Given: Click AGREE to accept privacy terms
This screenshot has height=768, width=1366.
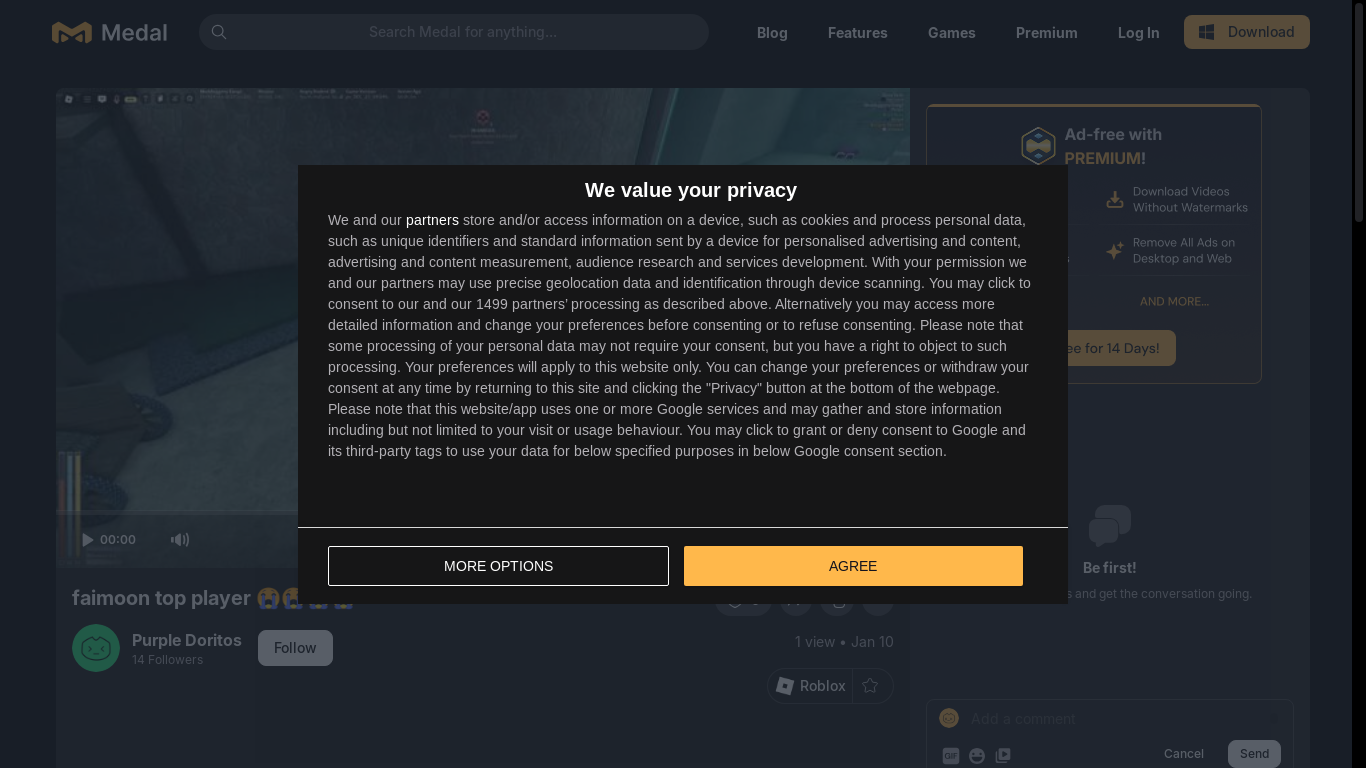Looking at the screenshot, I should point(853,566).
